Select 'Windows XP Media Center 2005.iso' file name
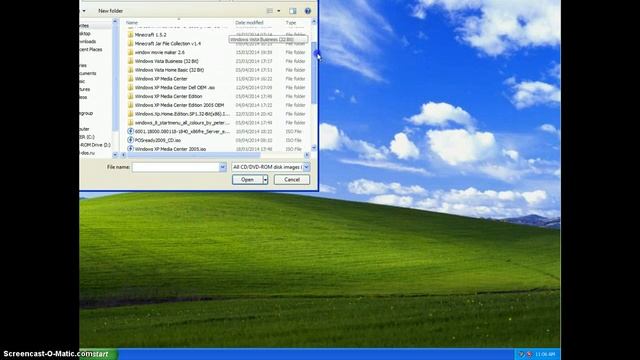The image size is (640, 360). pos(170,149)
